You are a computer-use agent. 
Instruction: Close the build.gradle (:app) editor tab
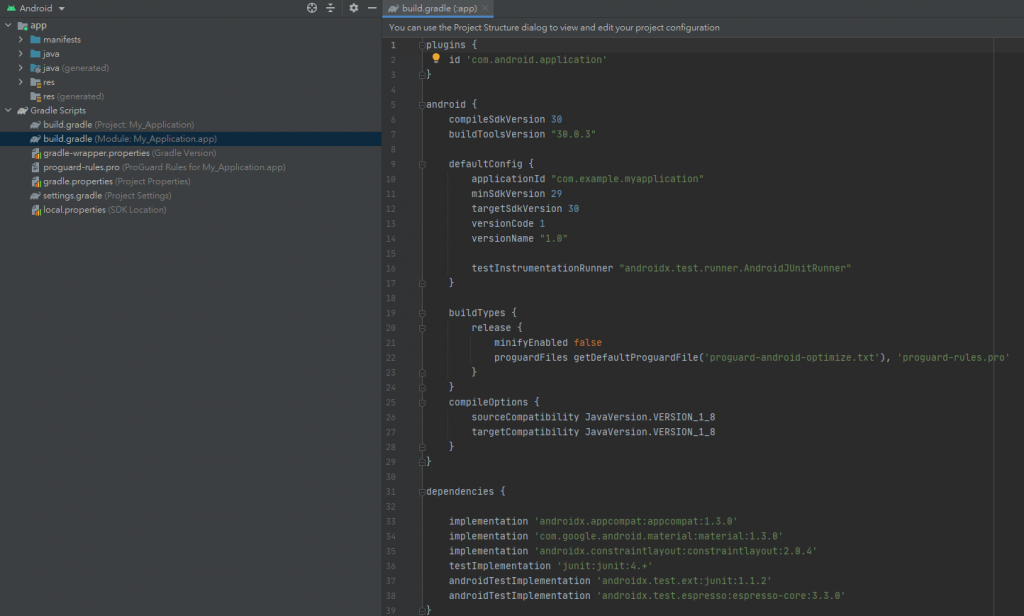486,8
